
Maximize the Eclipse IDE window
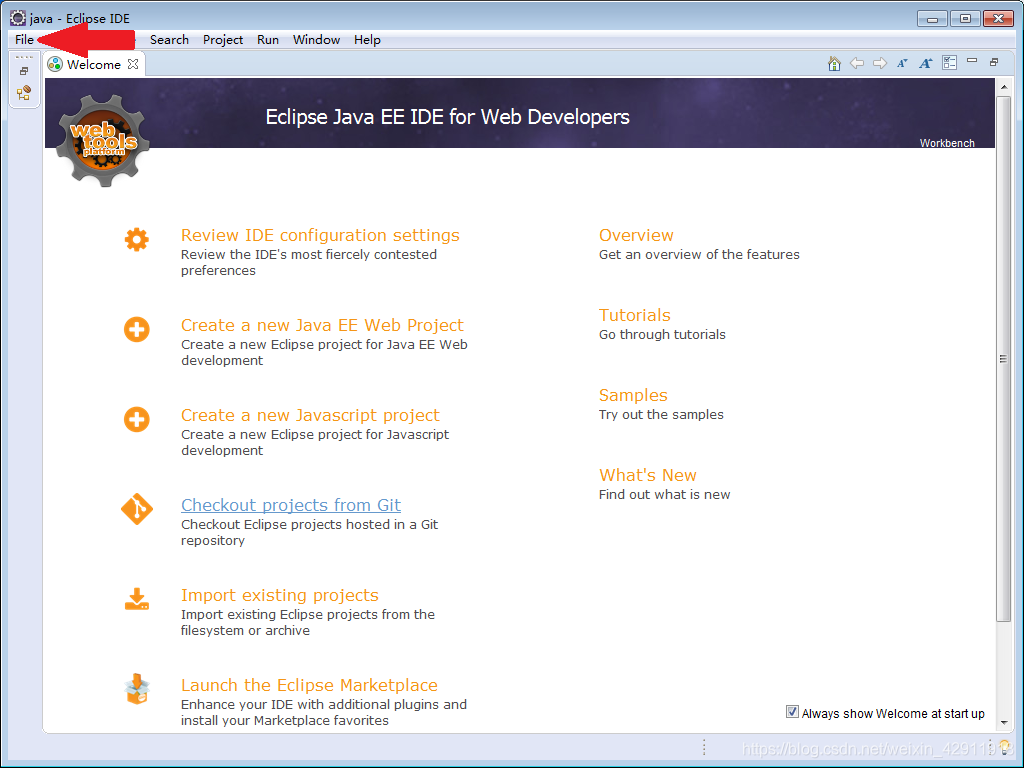pos(965,19)
